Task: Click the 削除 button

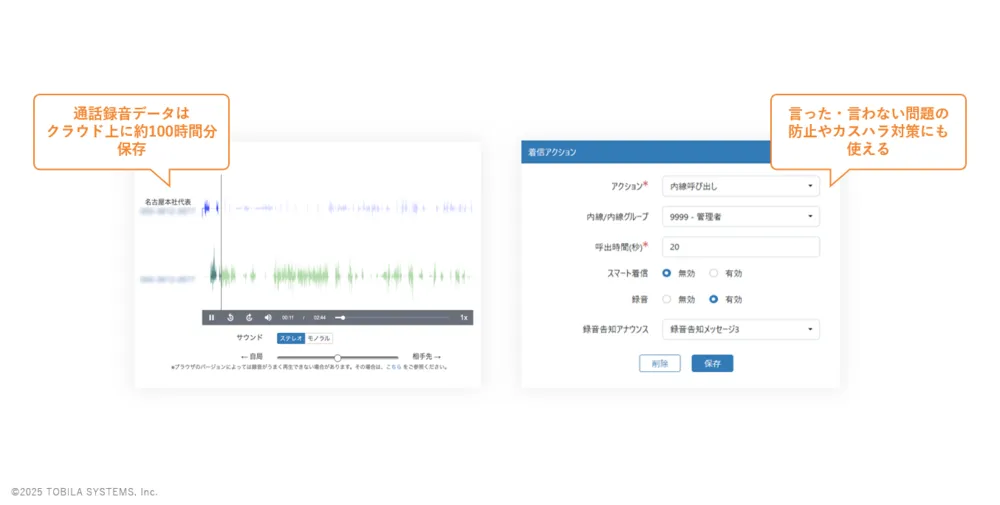Action: [660, 363]
